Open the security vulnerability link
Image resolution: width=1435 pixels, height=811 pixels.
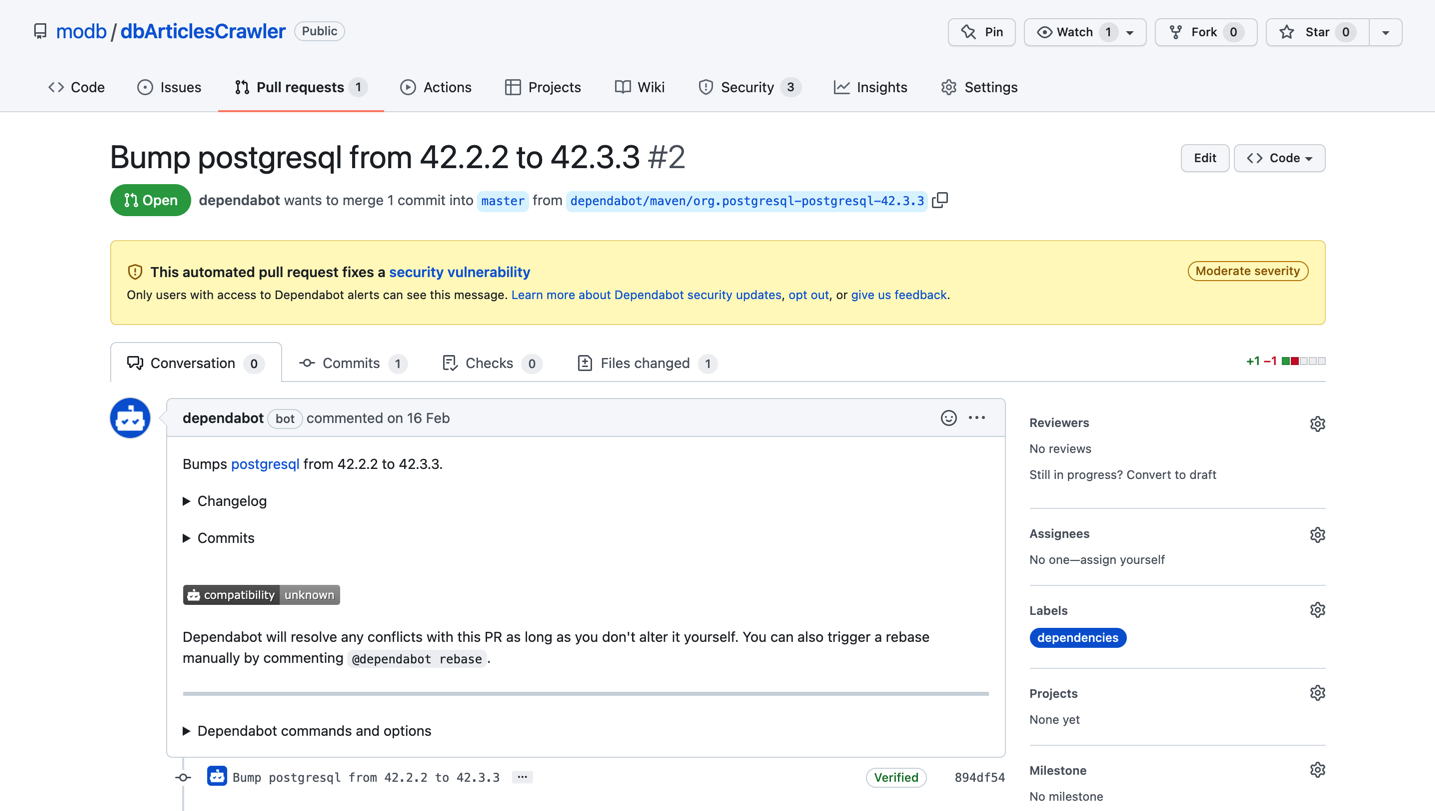point(459,272)
